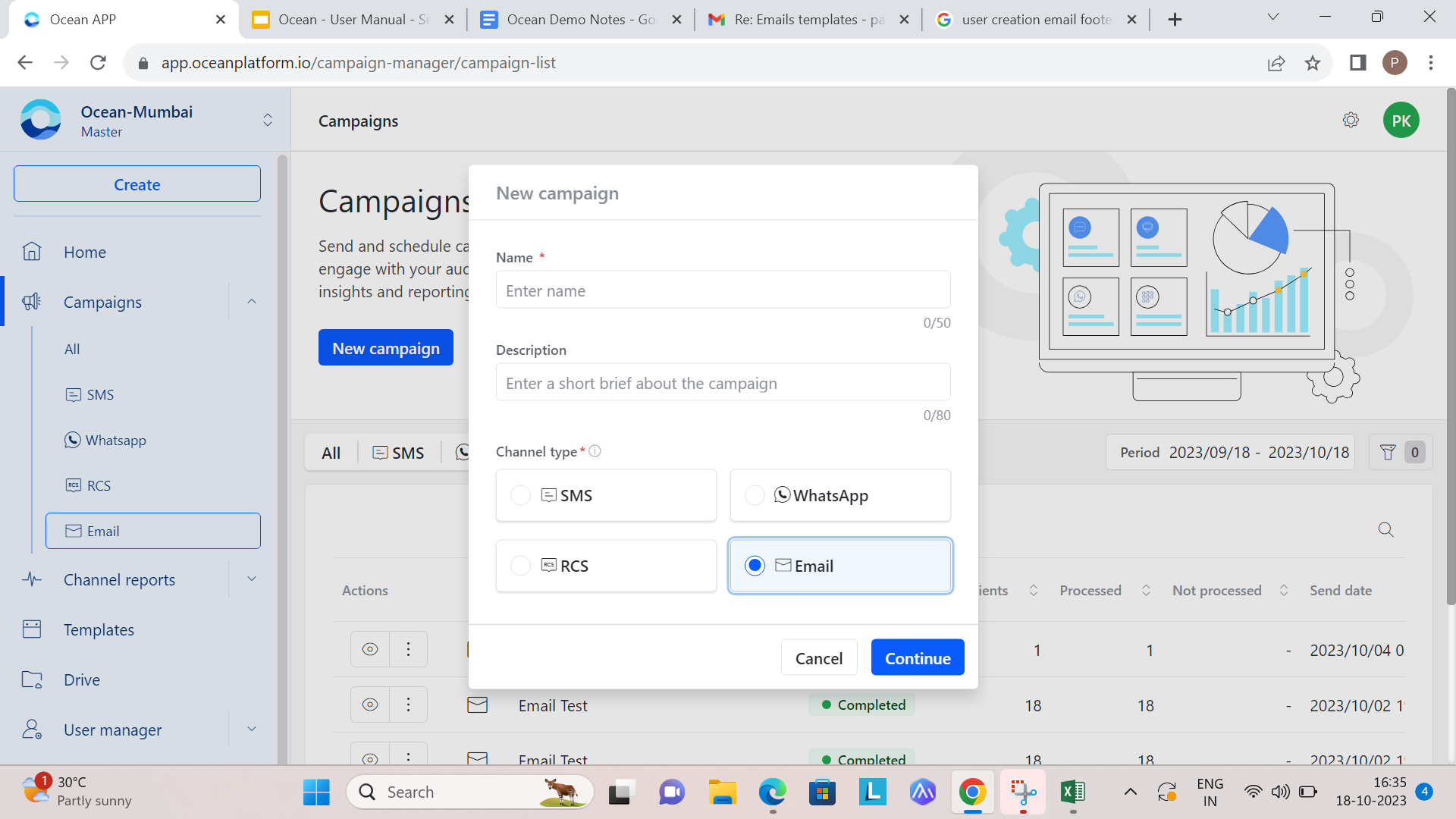
Task: Click the share page icon in address bar
Action: [x=1276, y=63]
